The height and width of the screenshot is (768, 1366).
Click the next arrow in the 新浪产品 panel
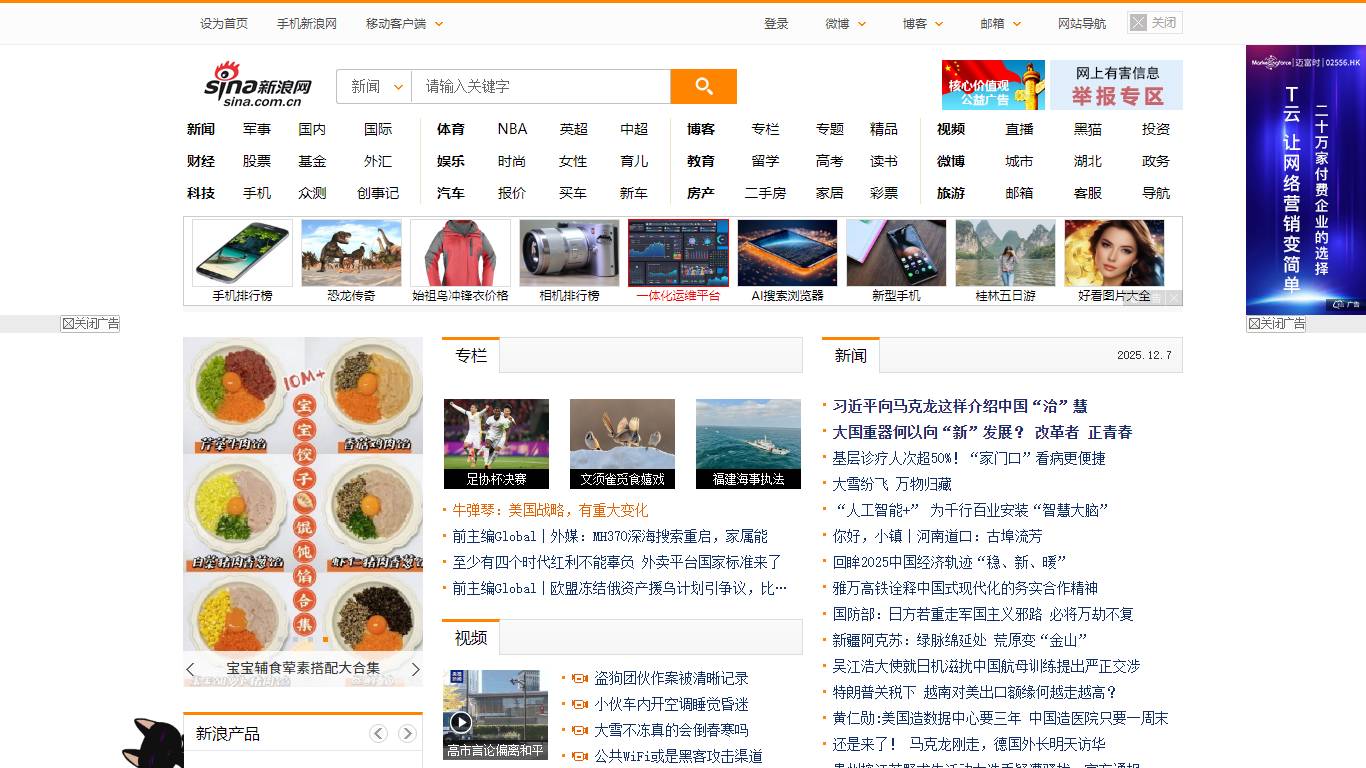[408, 733]
